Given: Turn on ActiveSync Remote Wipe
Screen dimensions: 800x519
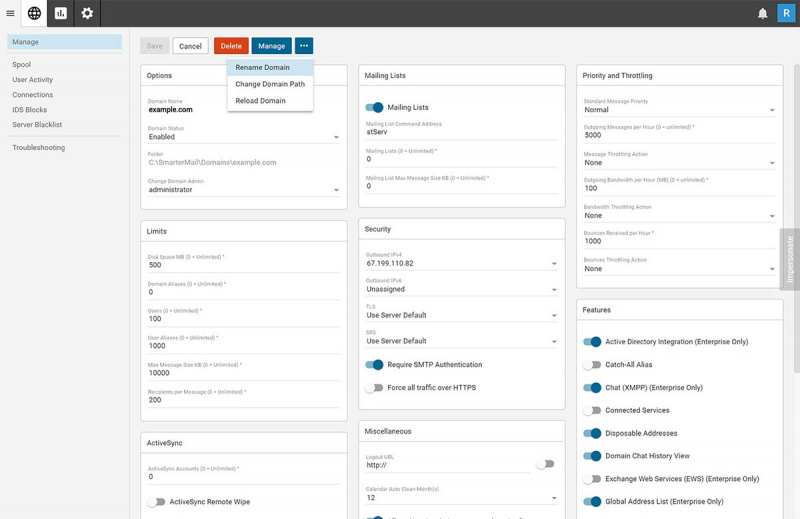Looking at the screenshot, I should 156,502.
